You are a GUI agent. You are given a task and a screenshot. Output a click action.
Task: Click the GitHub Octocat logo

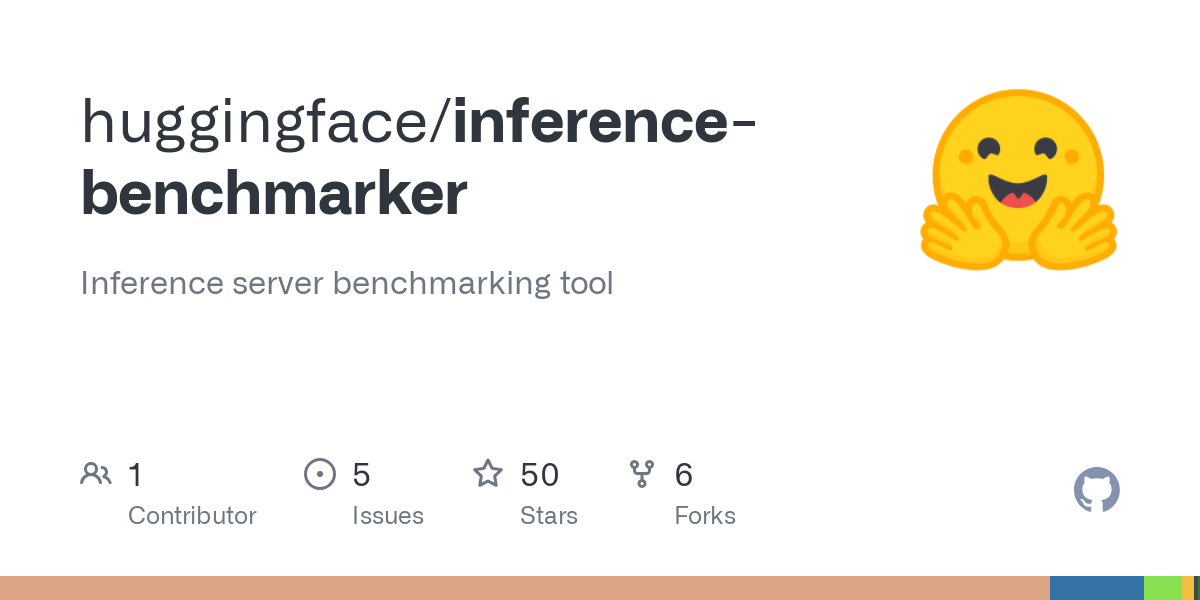(1097, 490)
